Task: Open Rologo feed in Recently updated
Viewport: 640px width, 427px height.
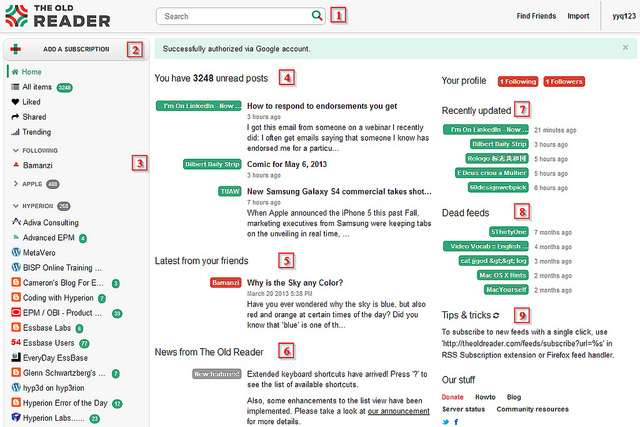Action: [x=497, y=158]
